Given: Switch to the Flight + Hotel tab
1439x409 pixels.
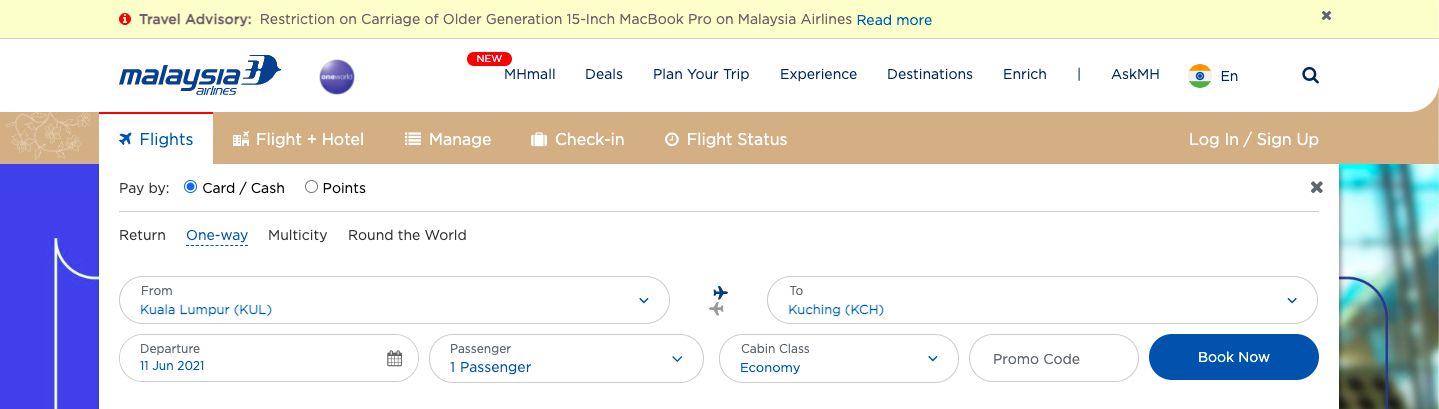Looking at the screenshot, I should (298, 139).
